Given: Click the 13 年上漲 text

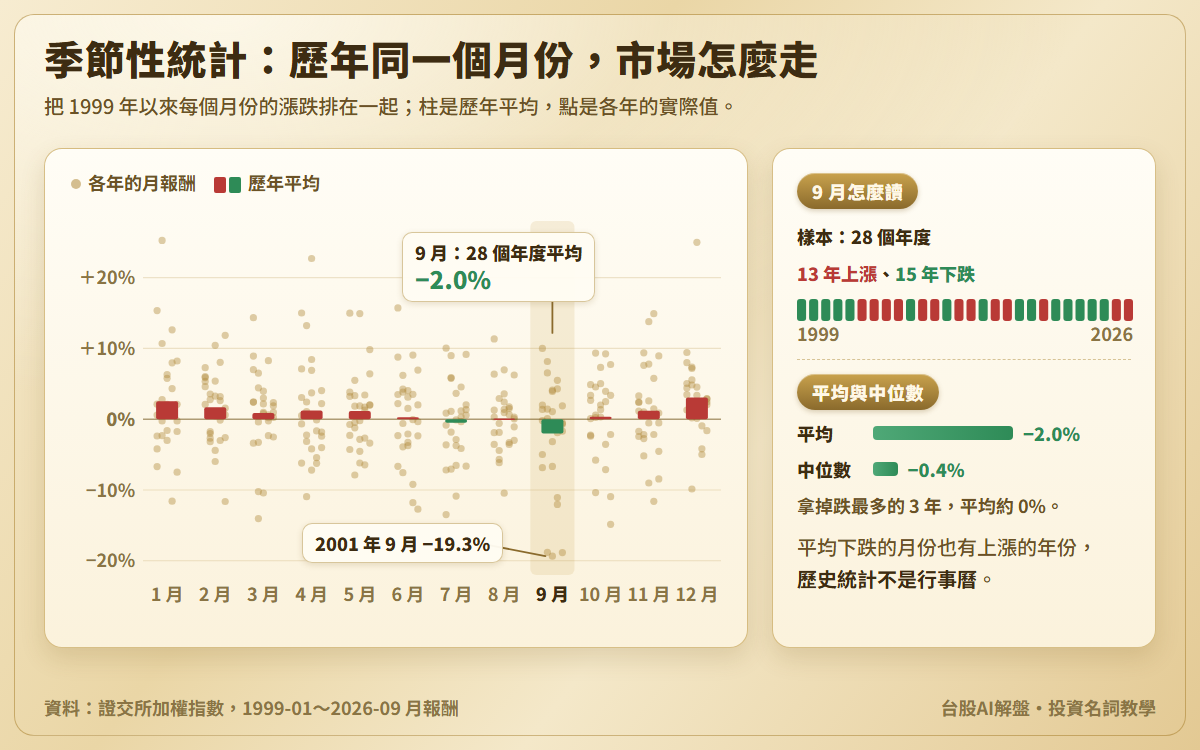Looking at the screenshot, I should pos(837,274).
